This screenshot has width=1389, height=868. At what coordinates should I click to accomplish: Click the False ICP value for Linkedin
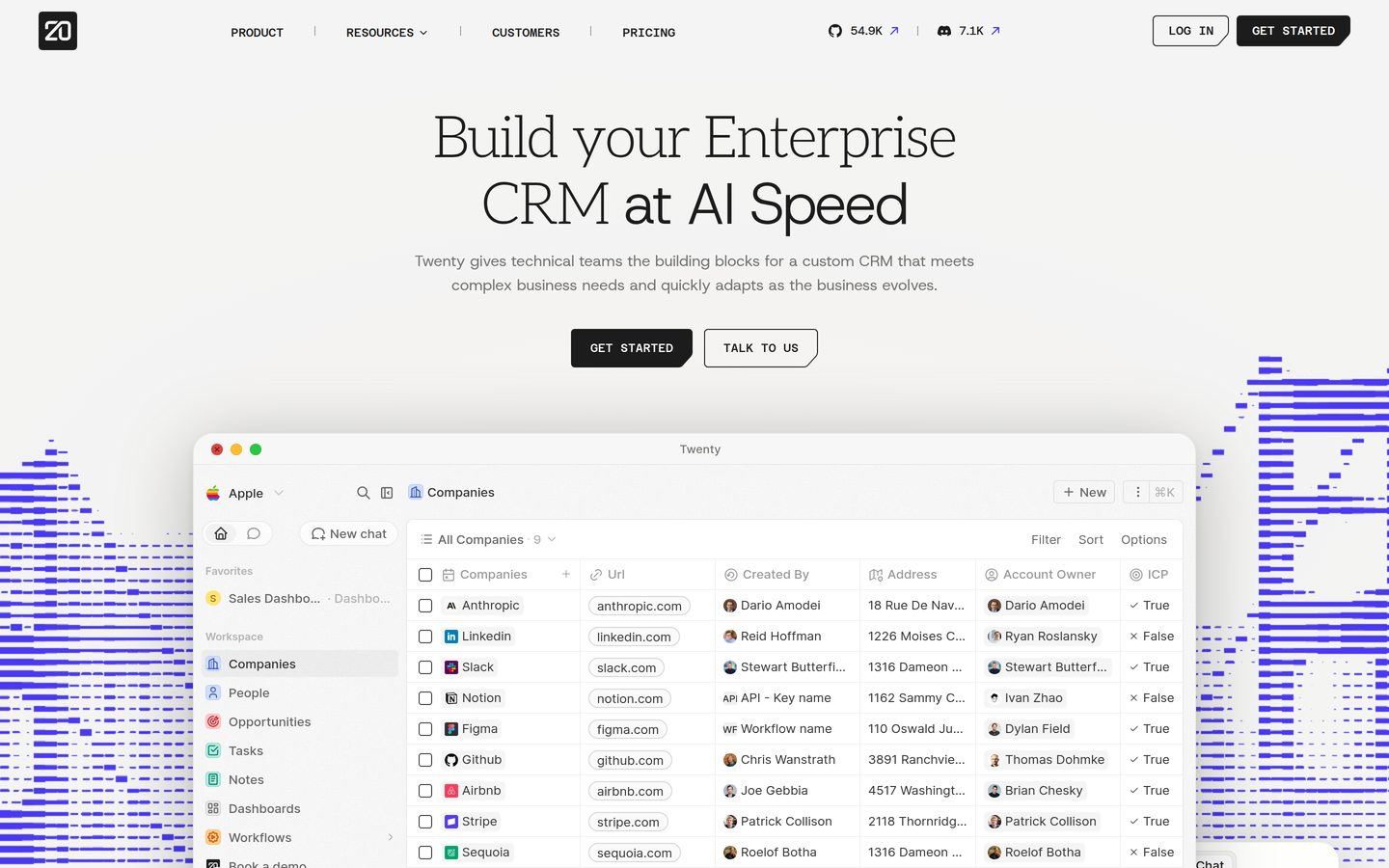point(1152,637)
